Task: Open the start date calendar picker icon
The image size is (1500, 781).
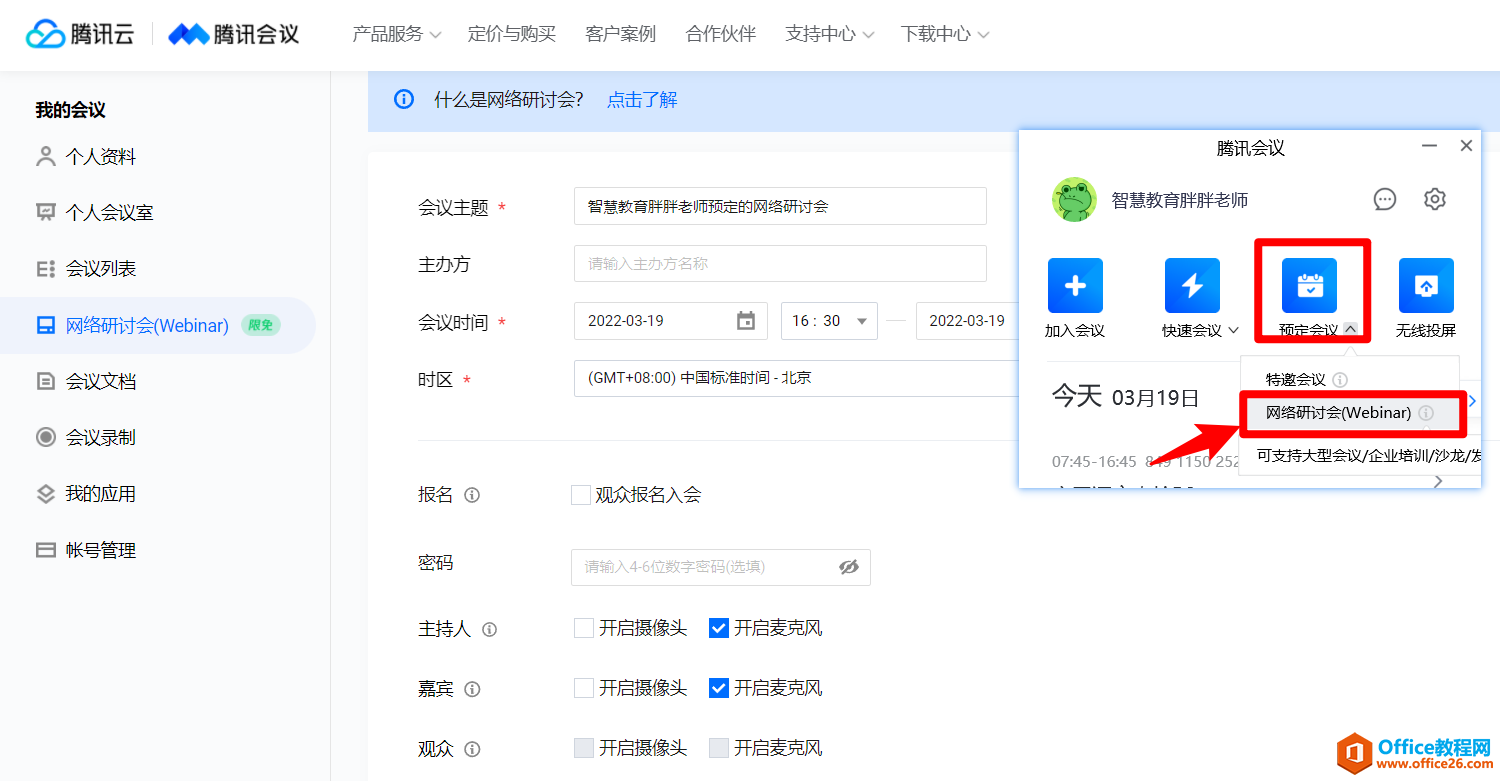Action: tap(746, 321)
